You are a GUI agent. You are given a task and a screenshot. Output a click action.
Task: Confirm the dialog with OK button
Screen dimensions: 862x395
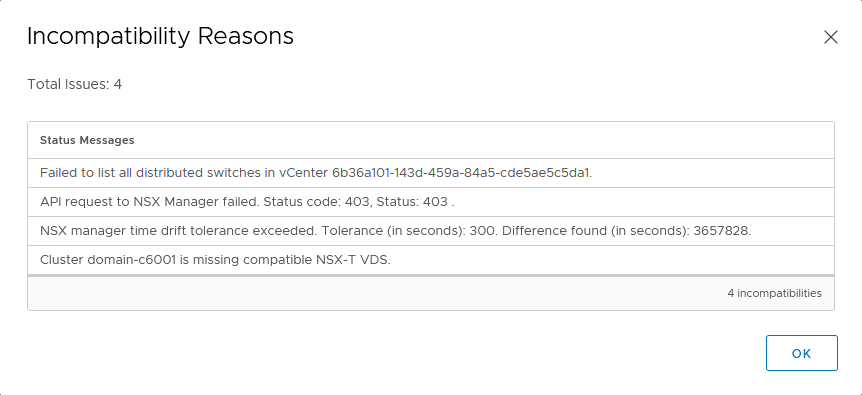tap(802, 353)
